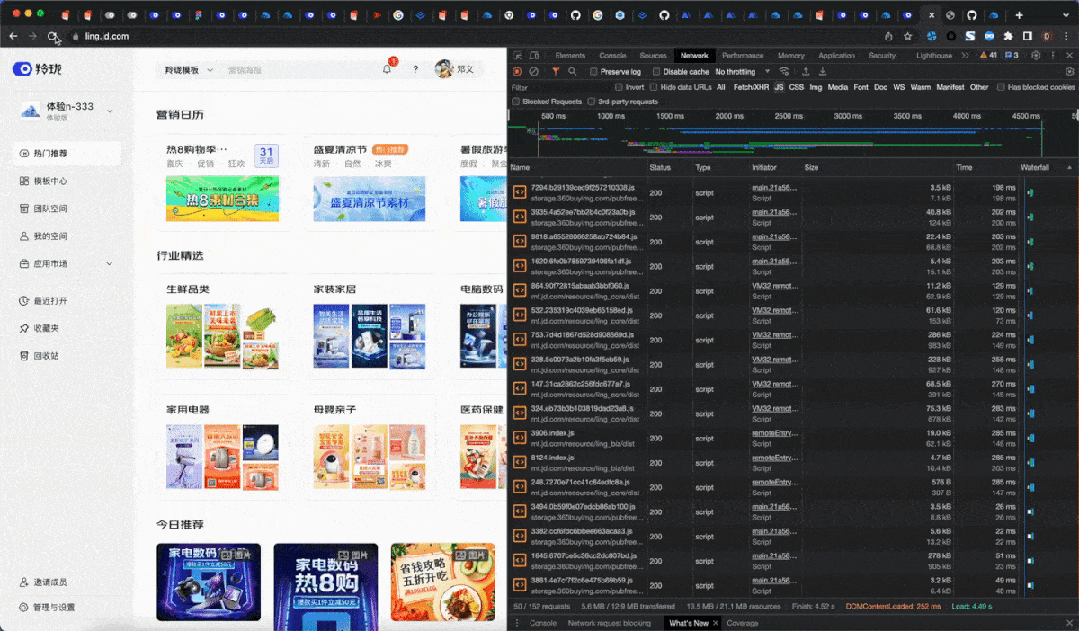Viewport: 1079px width, 631px height.
Task: Switch to the Sources tab
Action: pos(652,56)
